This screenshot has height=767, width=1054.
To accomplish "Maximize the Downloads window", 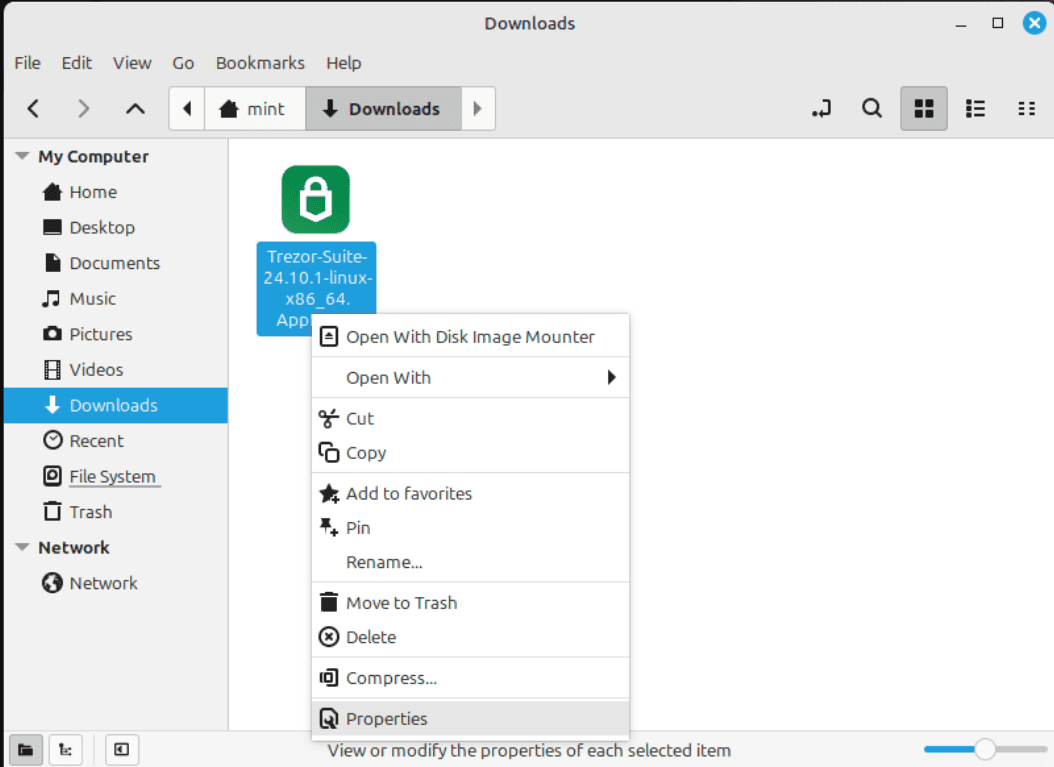I will click(998, 24).
